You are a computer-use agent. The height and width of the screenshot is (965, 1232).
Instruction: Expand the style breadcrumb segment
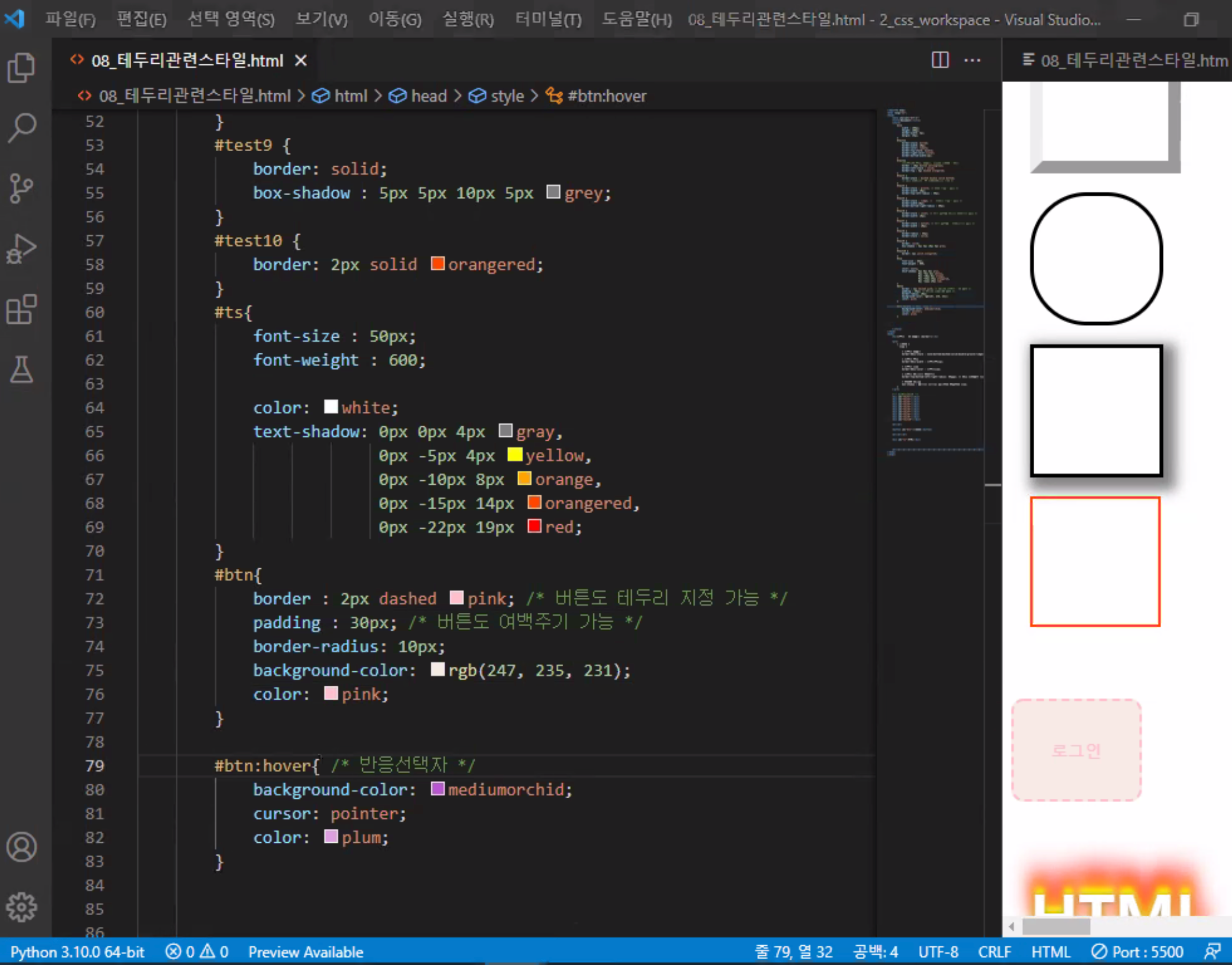point(507,96)
